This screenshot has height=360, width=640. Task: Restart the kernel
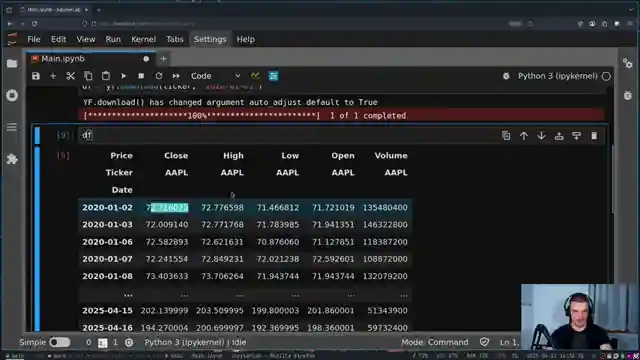pos(159,76)
